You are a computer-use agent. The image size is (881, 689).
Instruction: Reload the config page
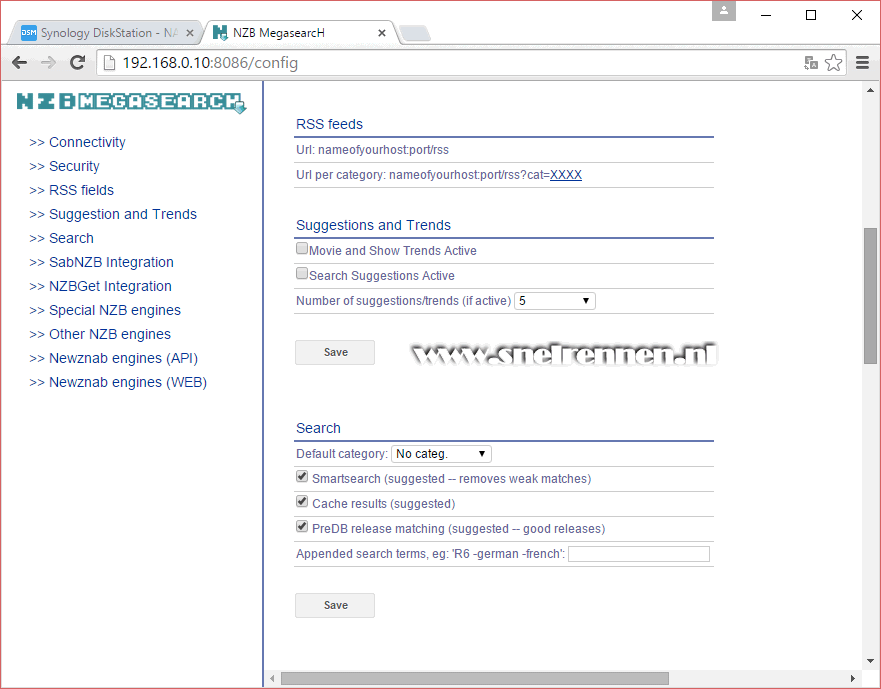coord(78,62)
